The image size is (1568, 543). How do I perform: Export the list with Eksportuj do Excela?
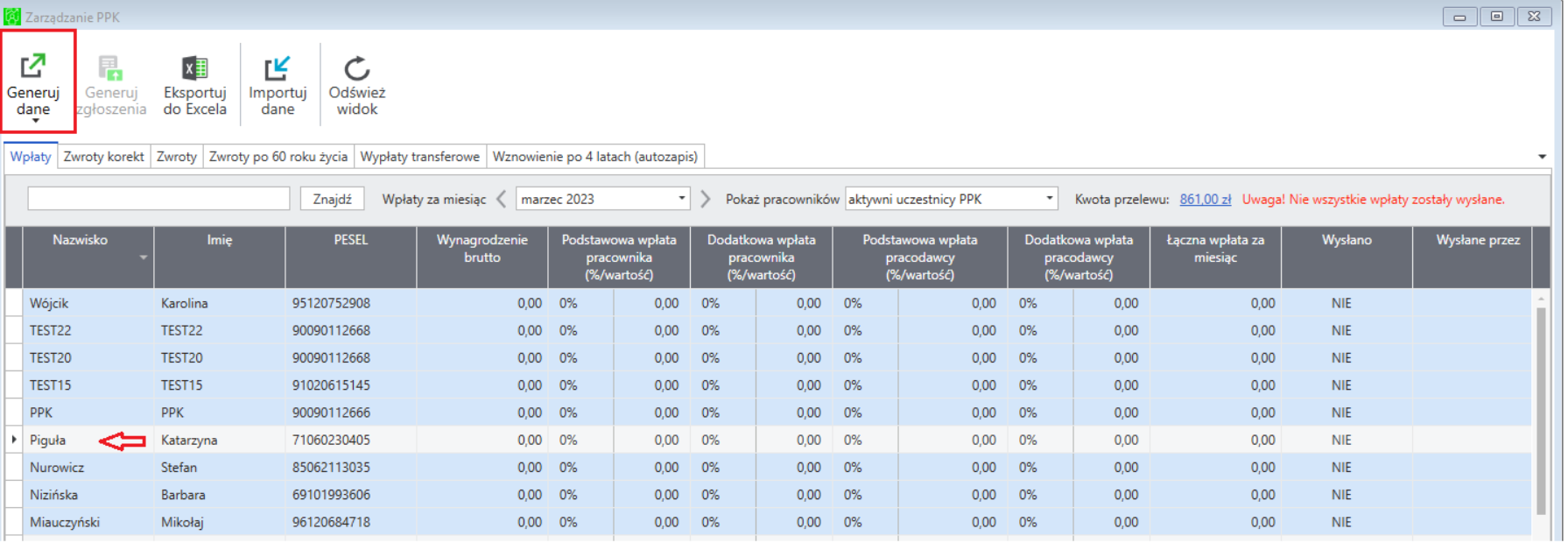[194, 85]
